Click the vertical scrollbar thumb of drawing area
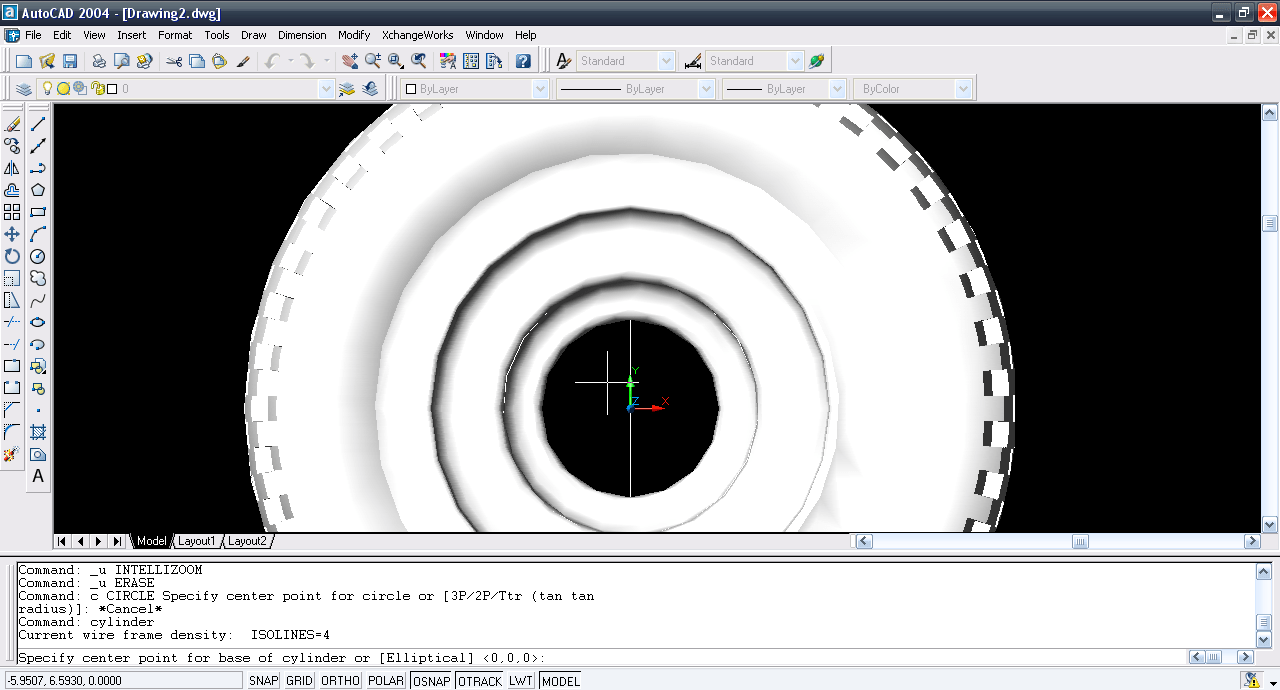This screenshot has height=690, width=1280. [1270, 223]
